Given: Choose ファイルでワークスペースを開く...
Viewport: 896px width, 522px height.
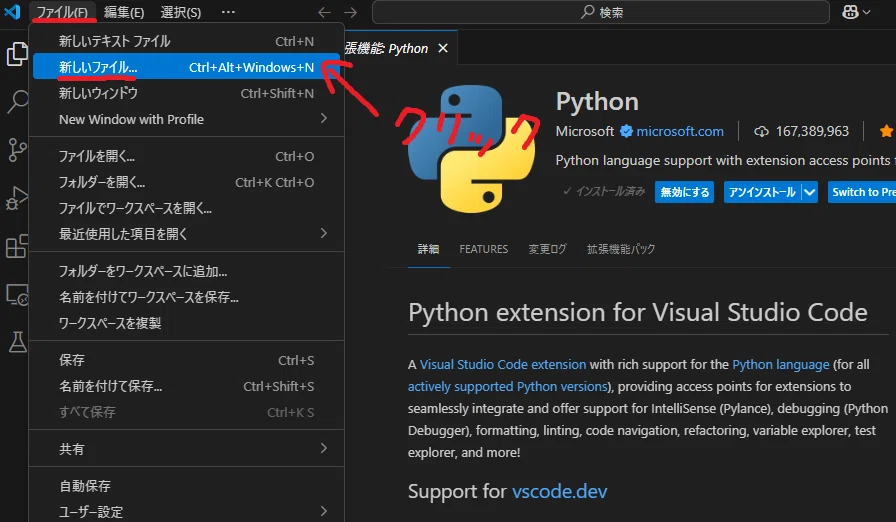Looking at the screenshot, I should (x=186, y=208).
